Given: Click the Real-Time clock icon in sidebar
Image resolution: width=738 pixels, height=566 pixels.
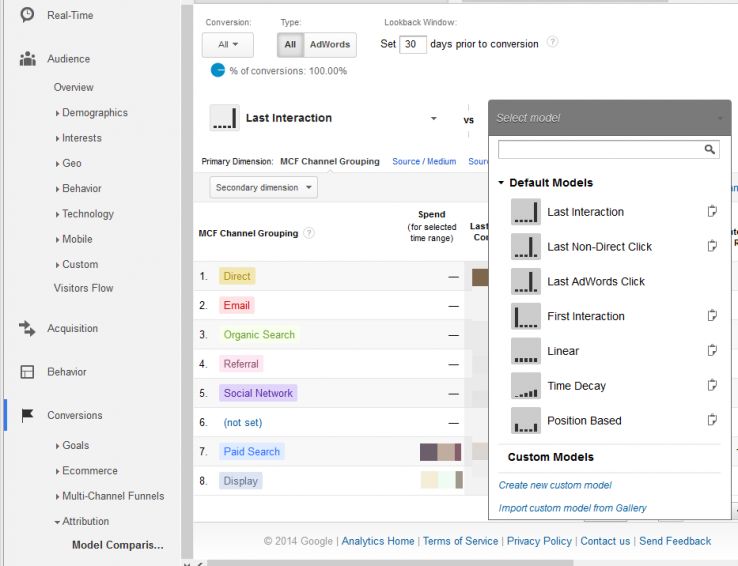Looking at the screenshot, I should coord(27,15).
